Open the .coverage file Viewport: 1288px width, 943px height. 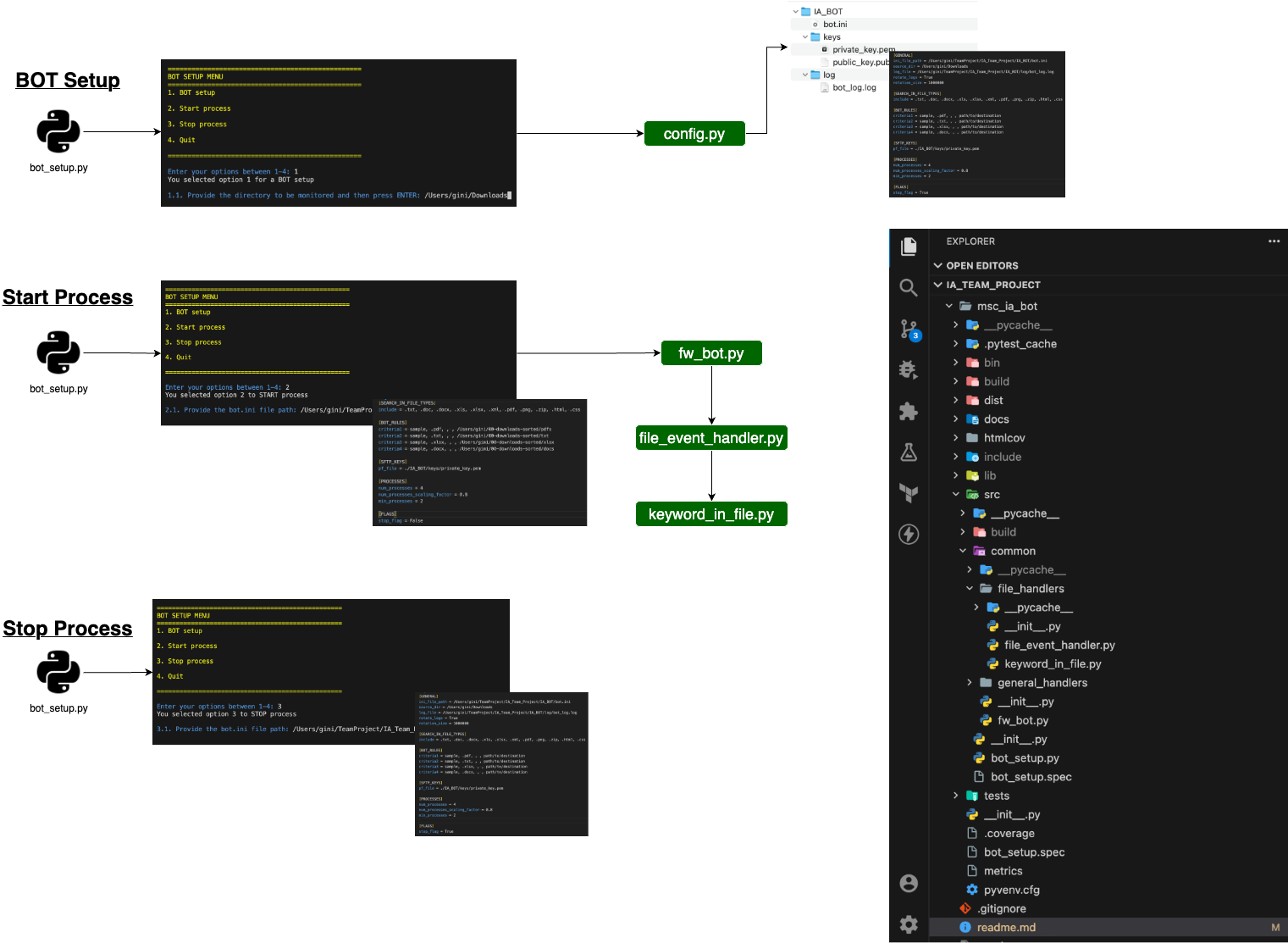pos(1009,834)
